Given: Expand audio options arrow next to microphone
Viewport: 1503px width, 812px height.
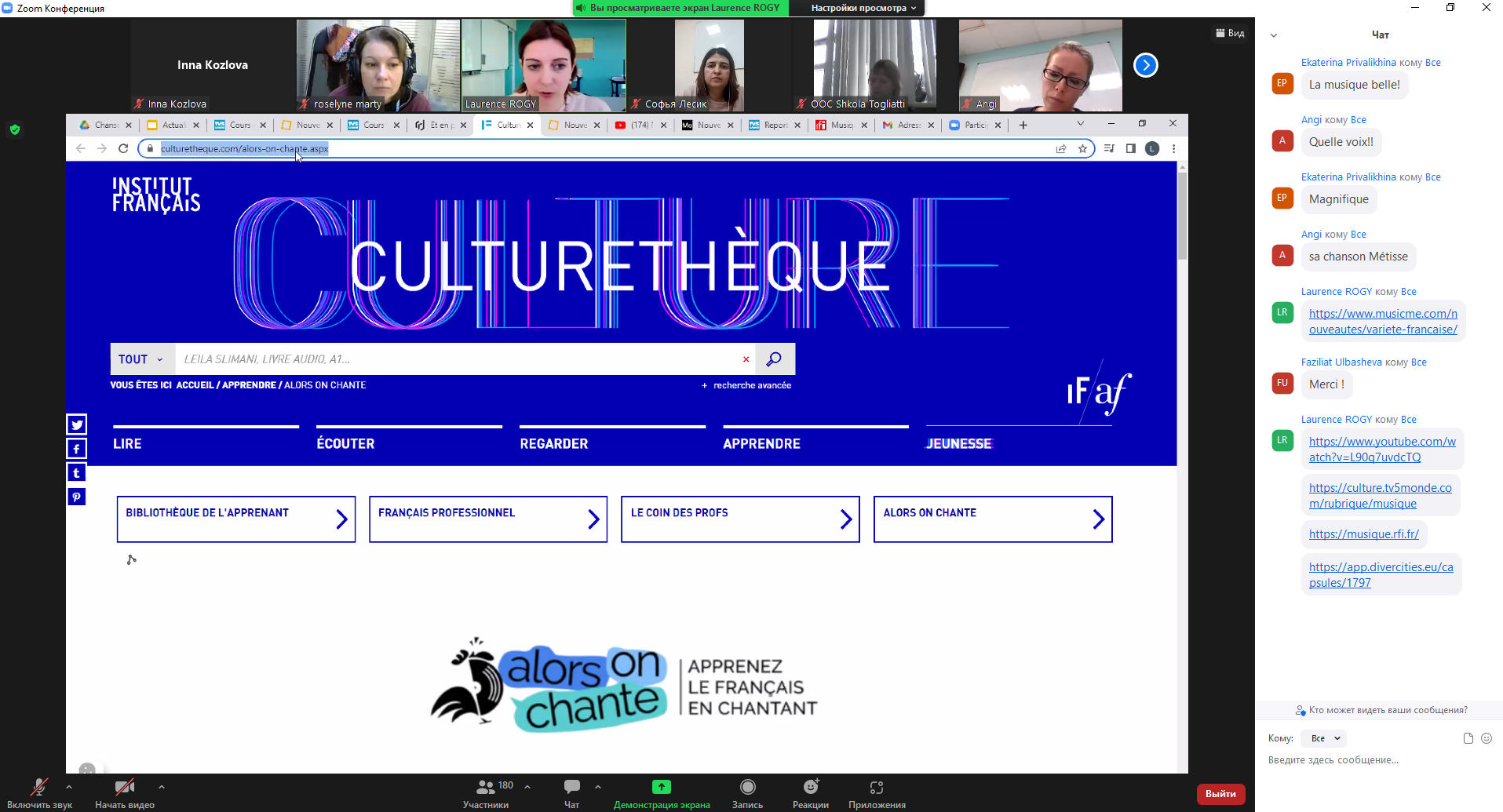Looking at the screenshot, I should point(69,786).
